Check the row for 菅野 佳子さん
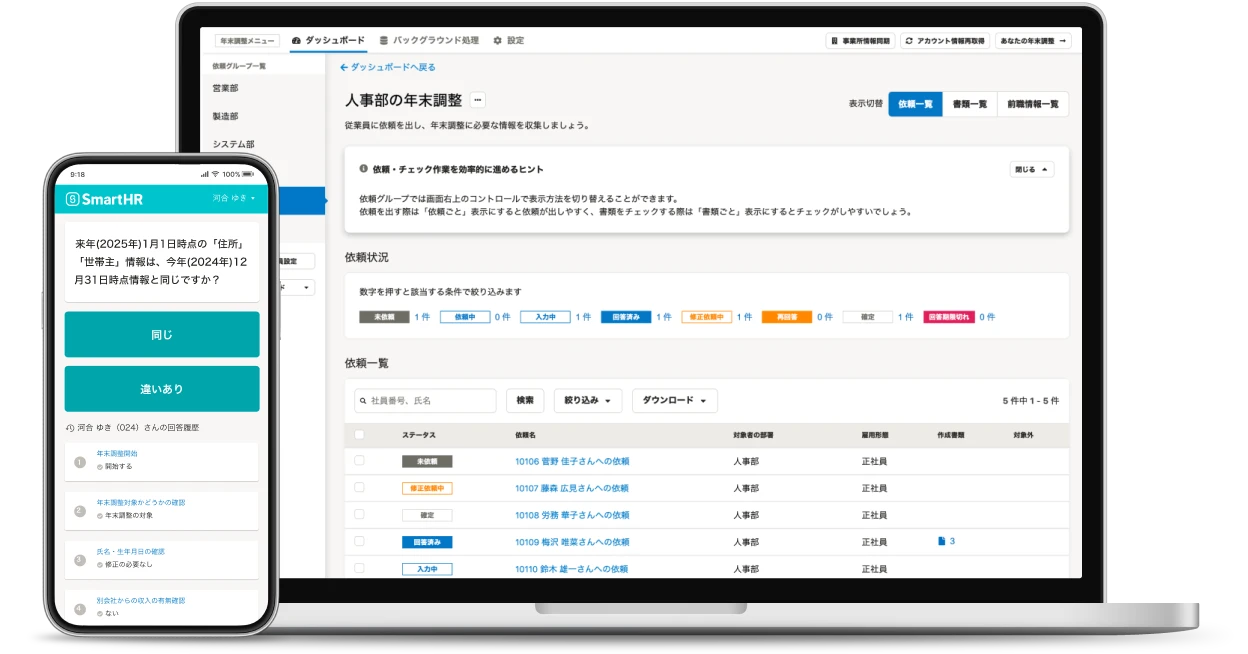Image resolution: width=1248 pixels, height=654 pixels. click(x=359, y=462)
